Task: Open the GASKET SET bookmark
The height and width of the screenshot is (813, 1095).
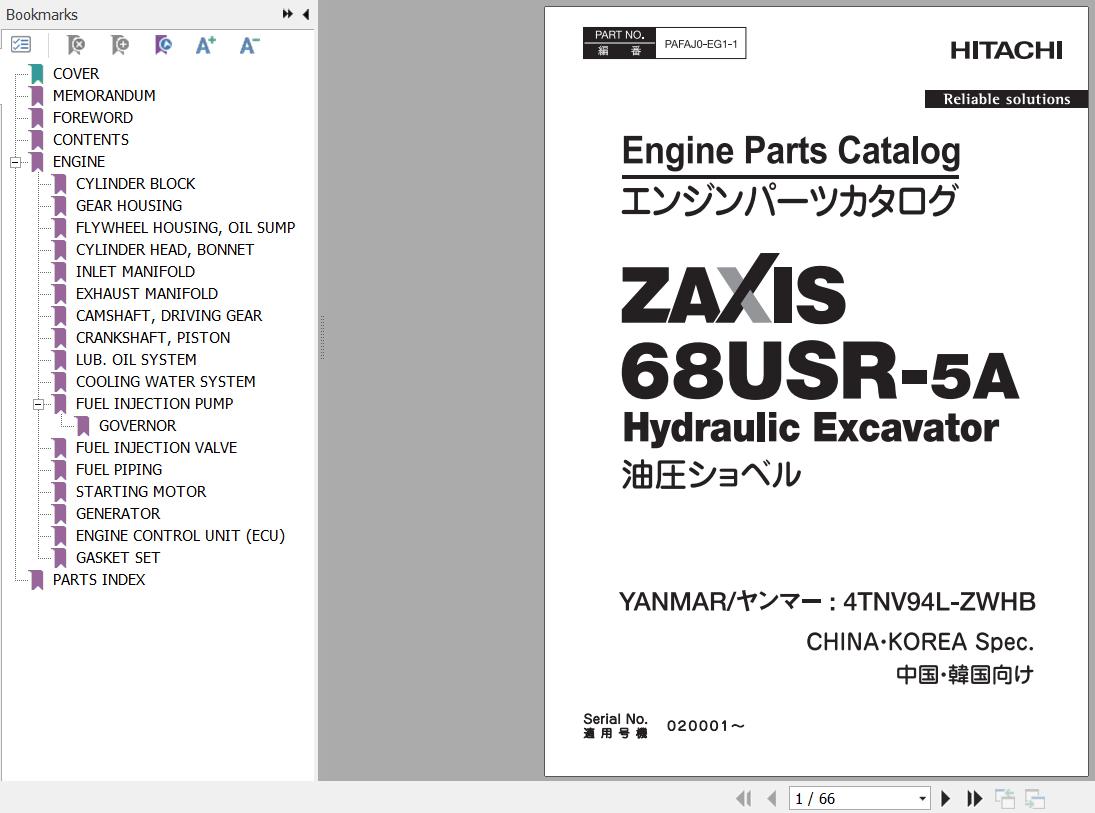Action: [x=117, y=557]
